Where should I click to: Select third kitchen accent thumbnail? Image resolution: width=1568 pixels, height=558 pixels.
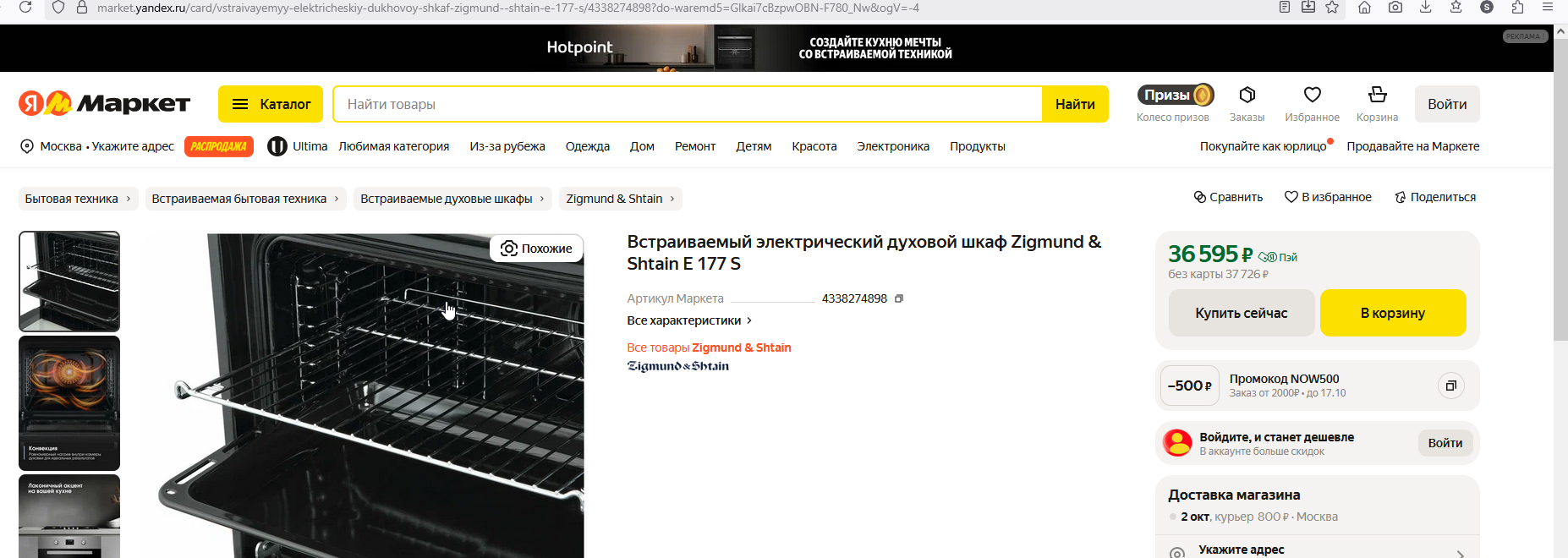click(69, 516)
